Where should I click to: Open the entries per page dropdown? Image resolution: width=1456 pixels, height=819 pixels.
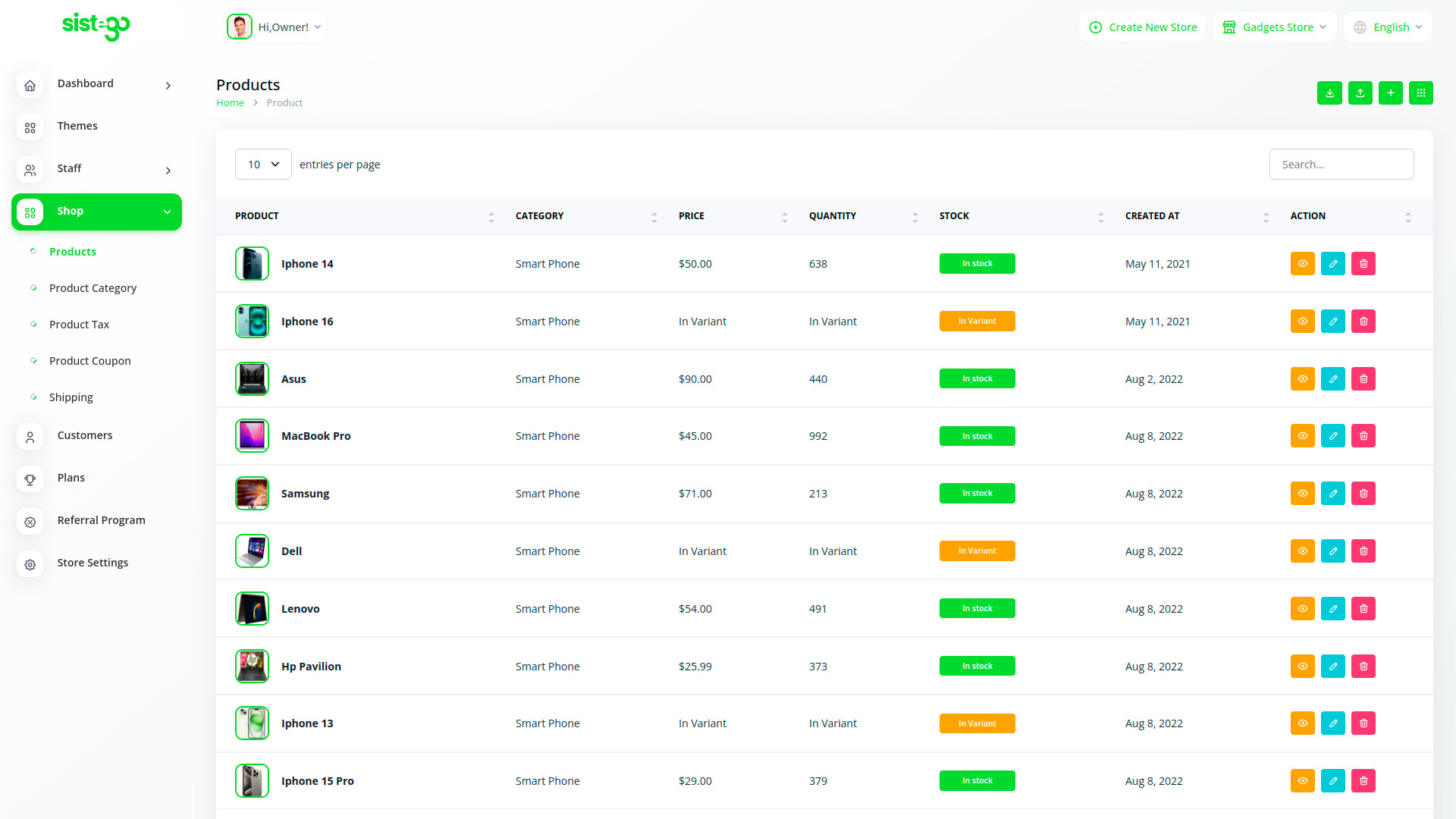pyautogui.click(x=263, y=164)
